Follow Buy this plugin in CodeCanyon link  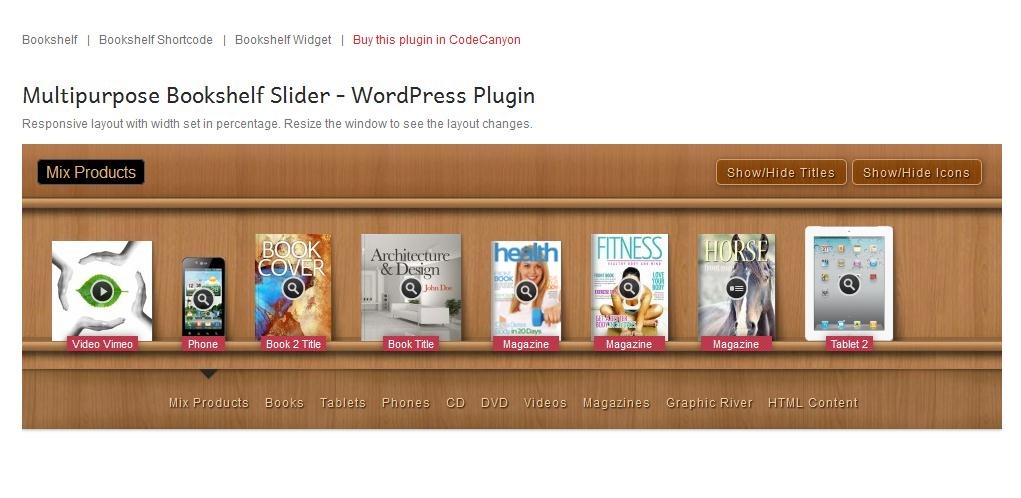pos(437,40)
